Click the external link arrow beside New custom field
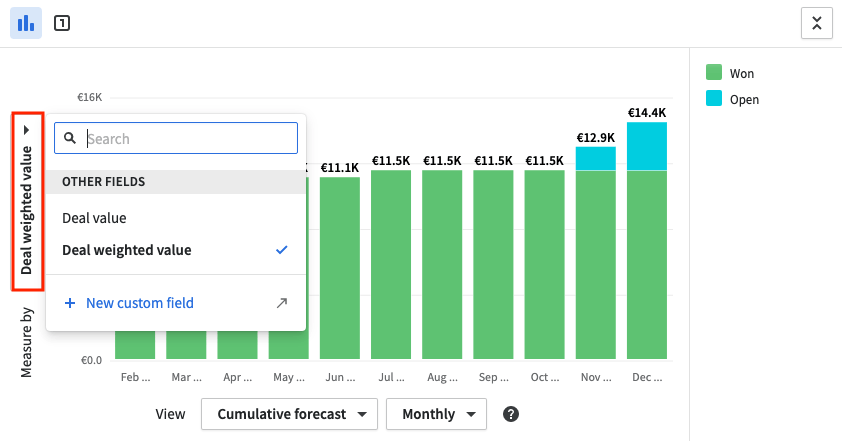842x441 pixels. pos(282,303)
